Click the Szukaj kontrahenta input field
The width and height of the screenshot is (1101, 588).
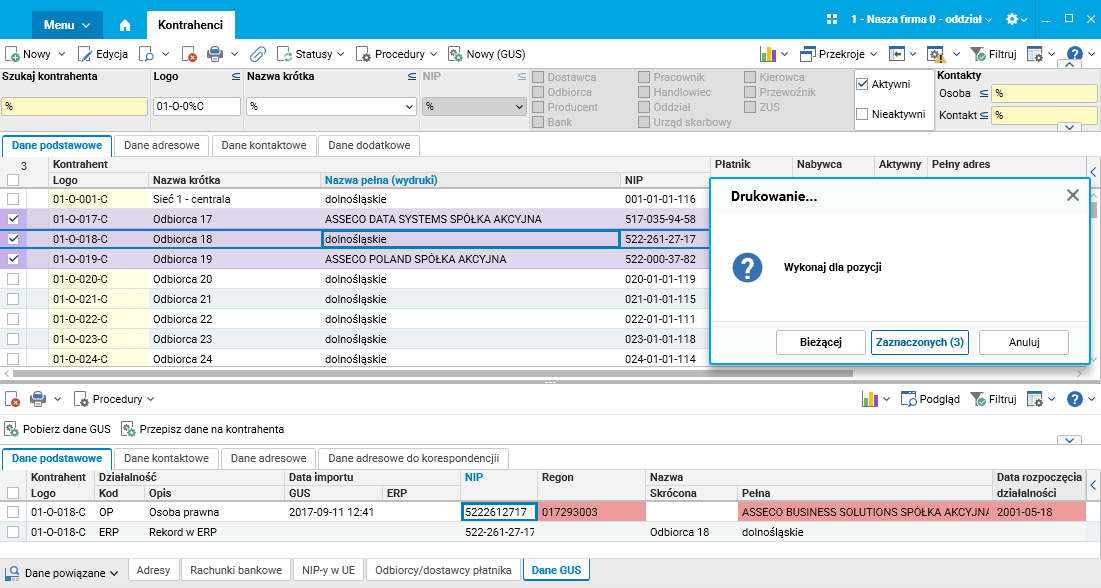click(74, 106)
